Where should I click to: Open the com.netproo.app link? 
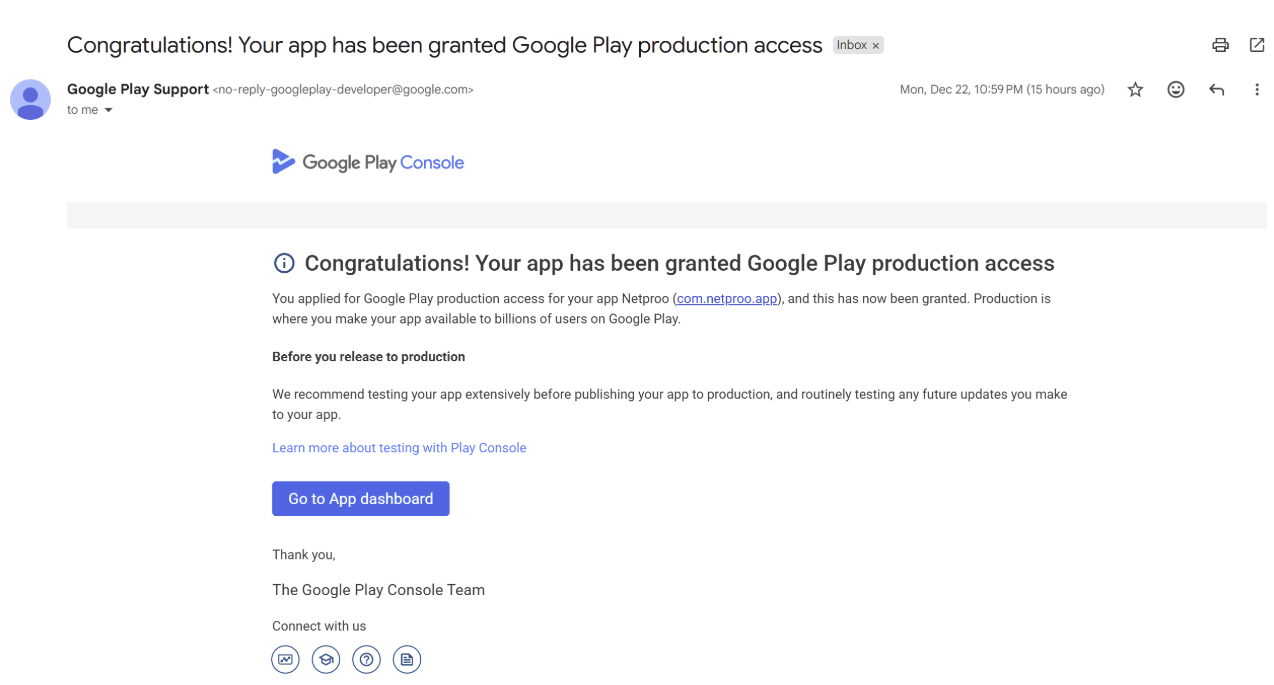727,299
